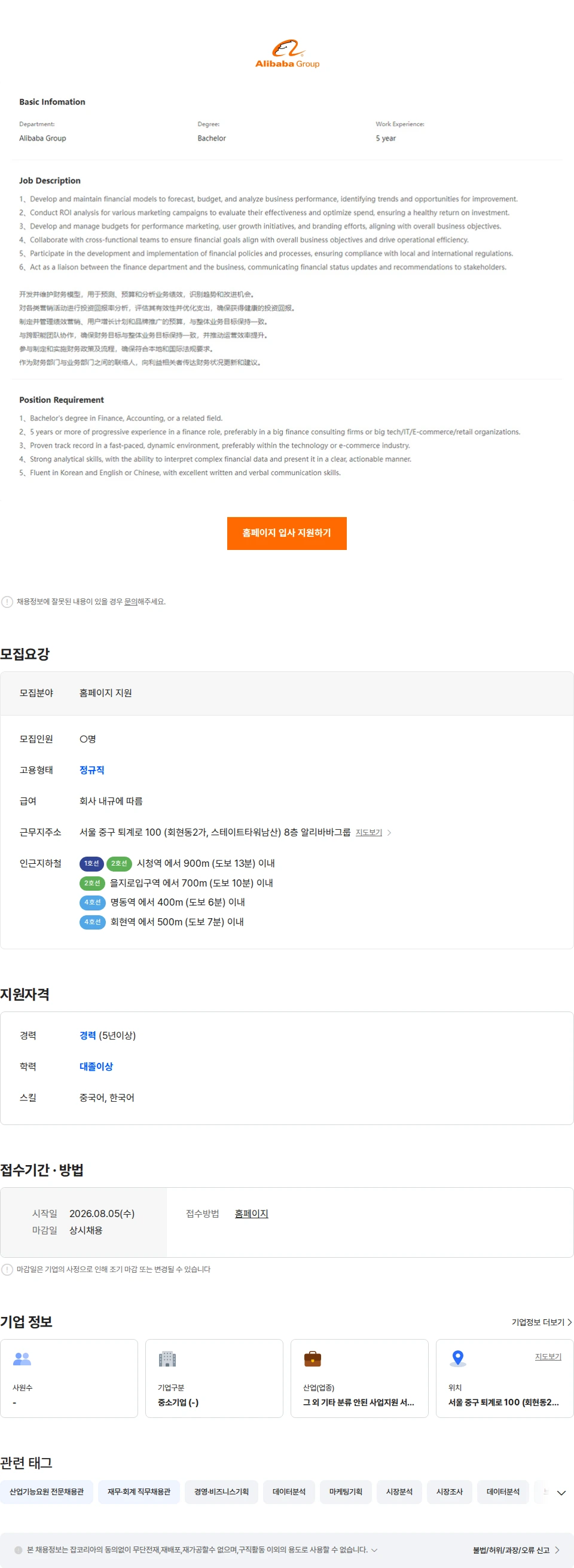This screenshot has height=1568, width=574.
Task: Select the 시장분석 tag
Action: point(399,1491)
